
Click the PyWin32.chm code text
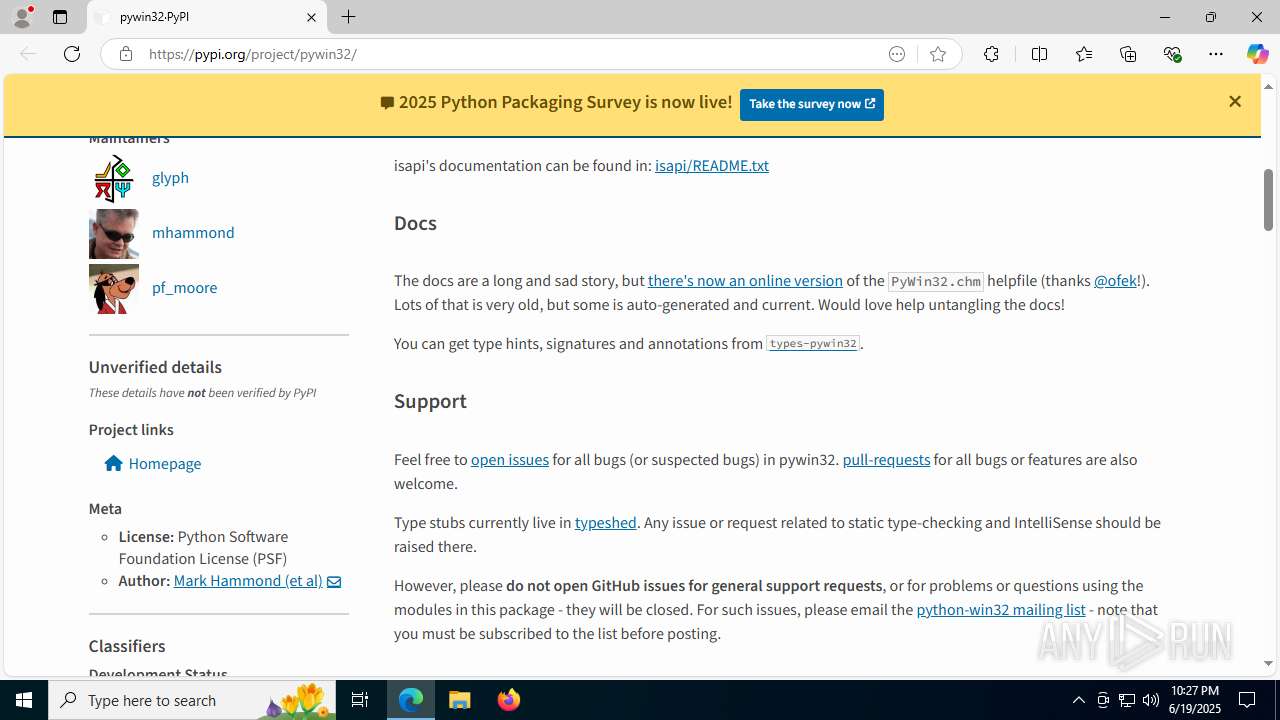(936, 282)
